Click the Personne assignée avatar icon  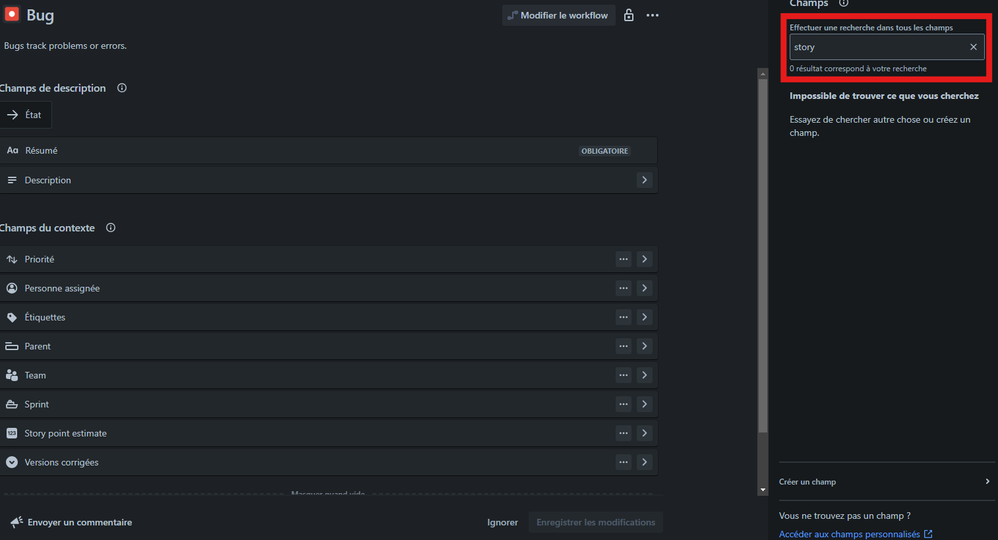point(11,288)
